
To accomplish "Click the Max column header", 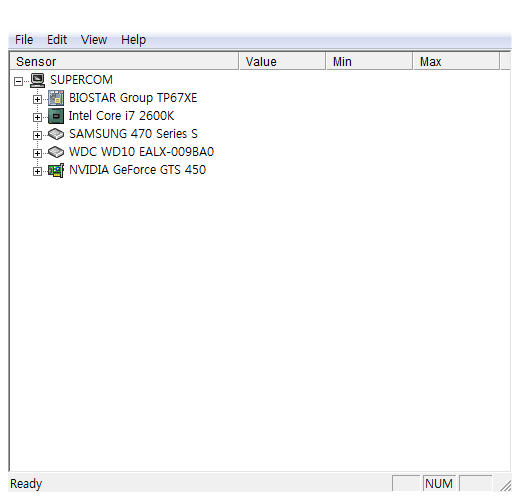I will pyautogui.click(x=457, y=61).
